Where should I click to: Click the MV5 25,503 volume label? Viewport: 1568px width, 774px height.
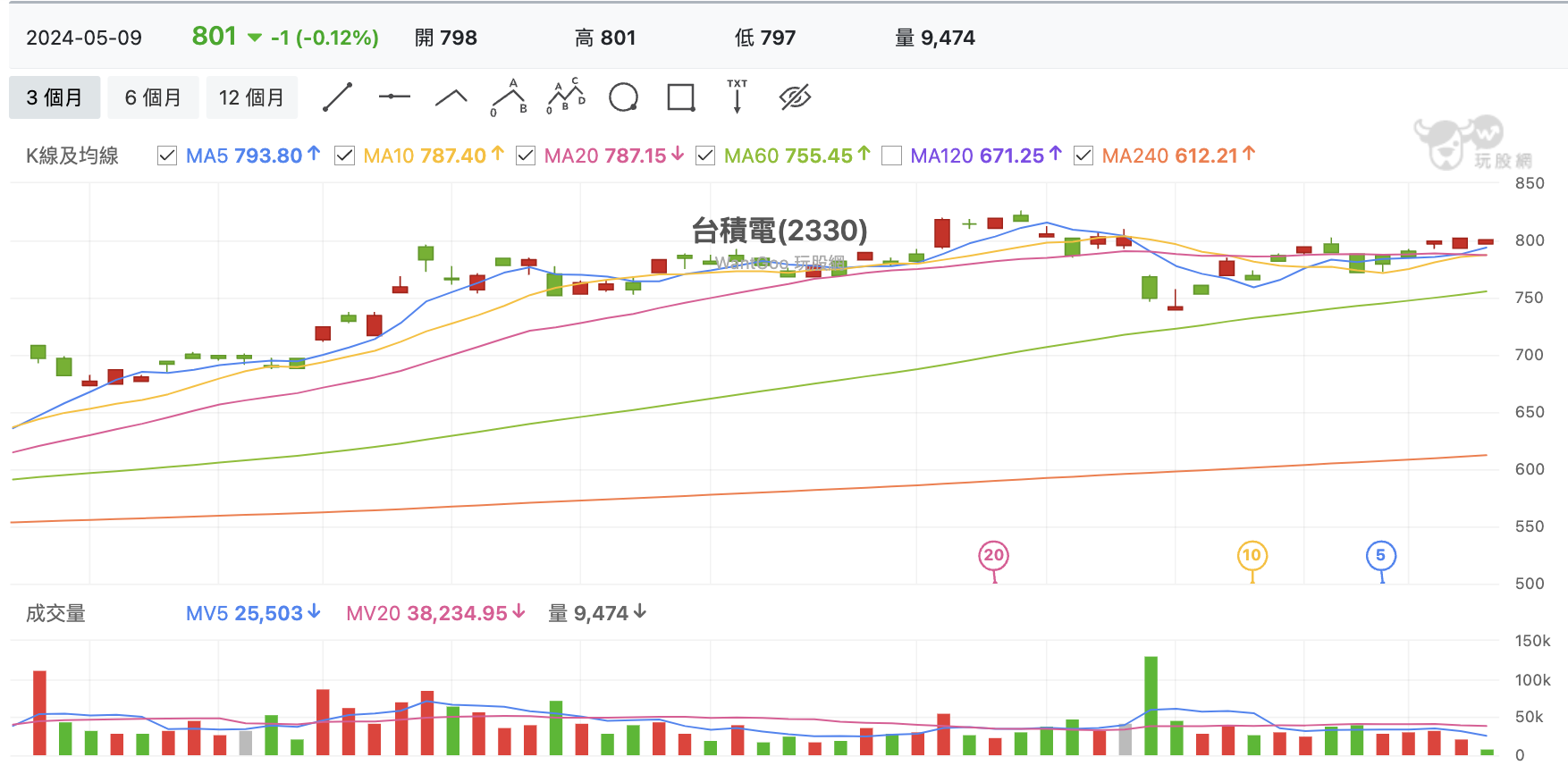[253, 613]
